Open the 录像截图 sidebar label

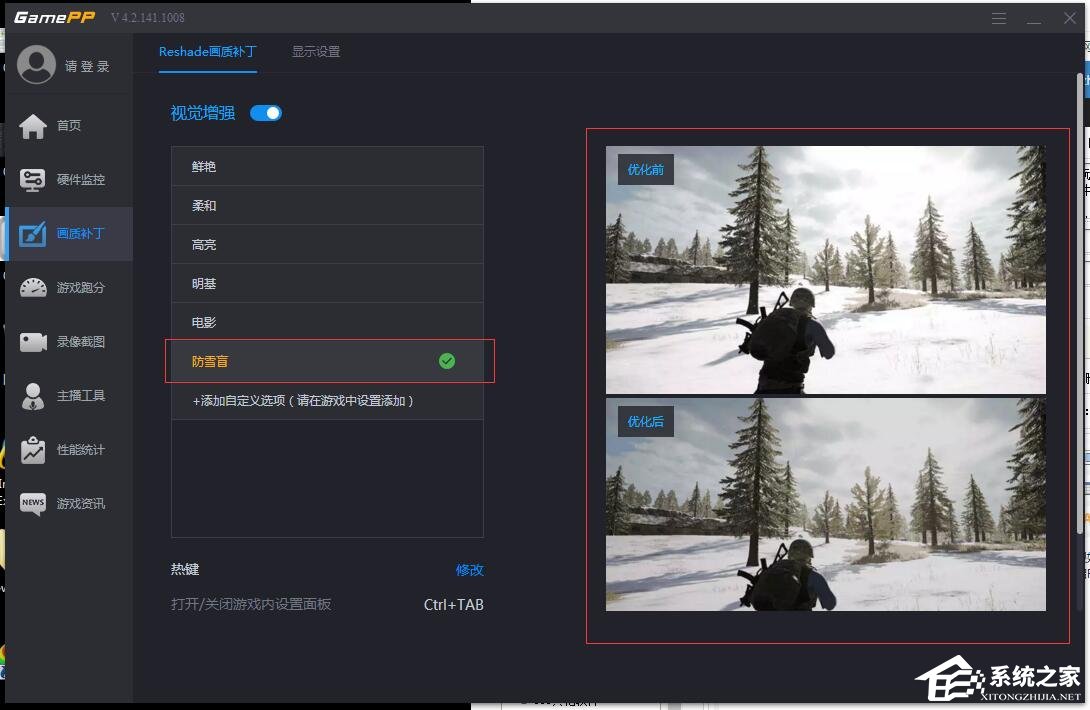tap(81, 341)
